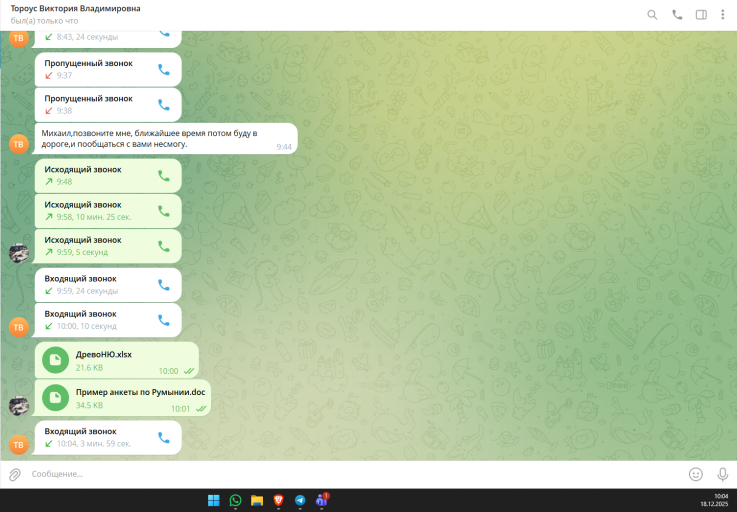Click 'Входящий звонок' label at 9:59
Viewport: 737px width, 512px height.
click(x=80, y=279)
